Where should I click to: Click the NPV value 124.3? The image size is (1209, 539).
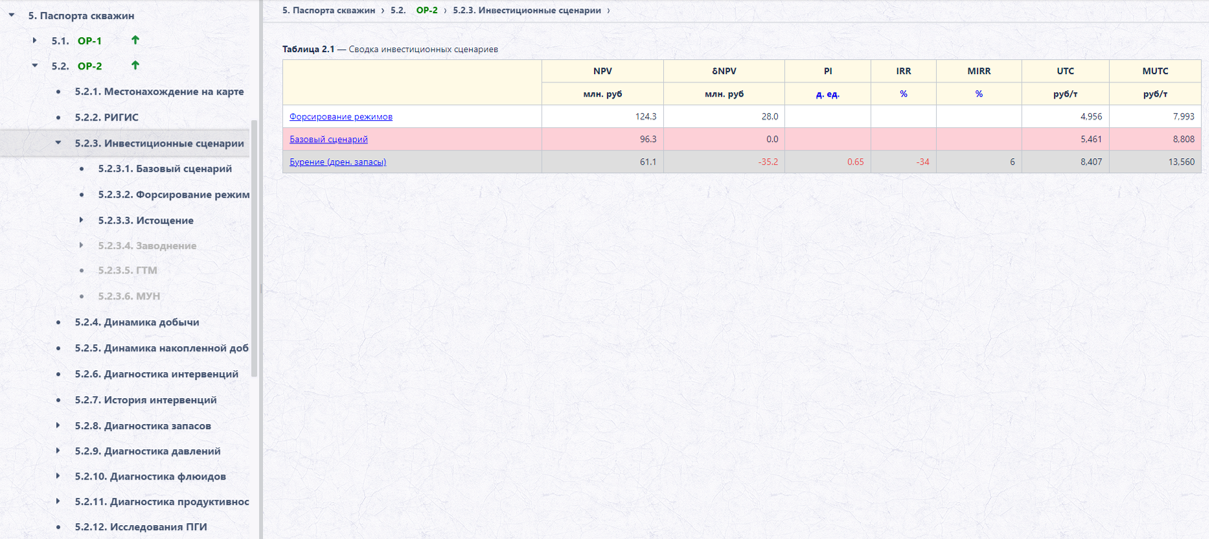pyautogui.click(x=645, y=117)
